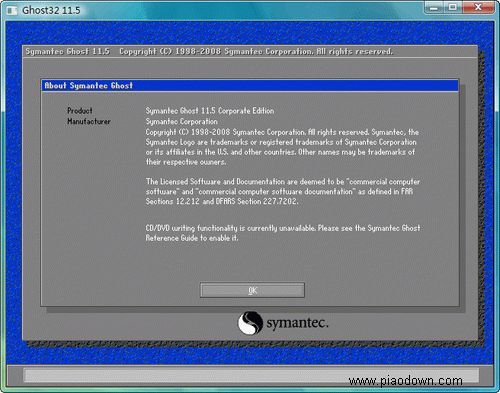This screenshot has height=393, width=500.
Task: Click the 'Reference Guide to enable it.' line
Action: (192, 238)
